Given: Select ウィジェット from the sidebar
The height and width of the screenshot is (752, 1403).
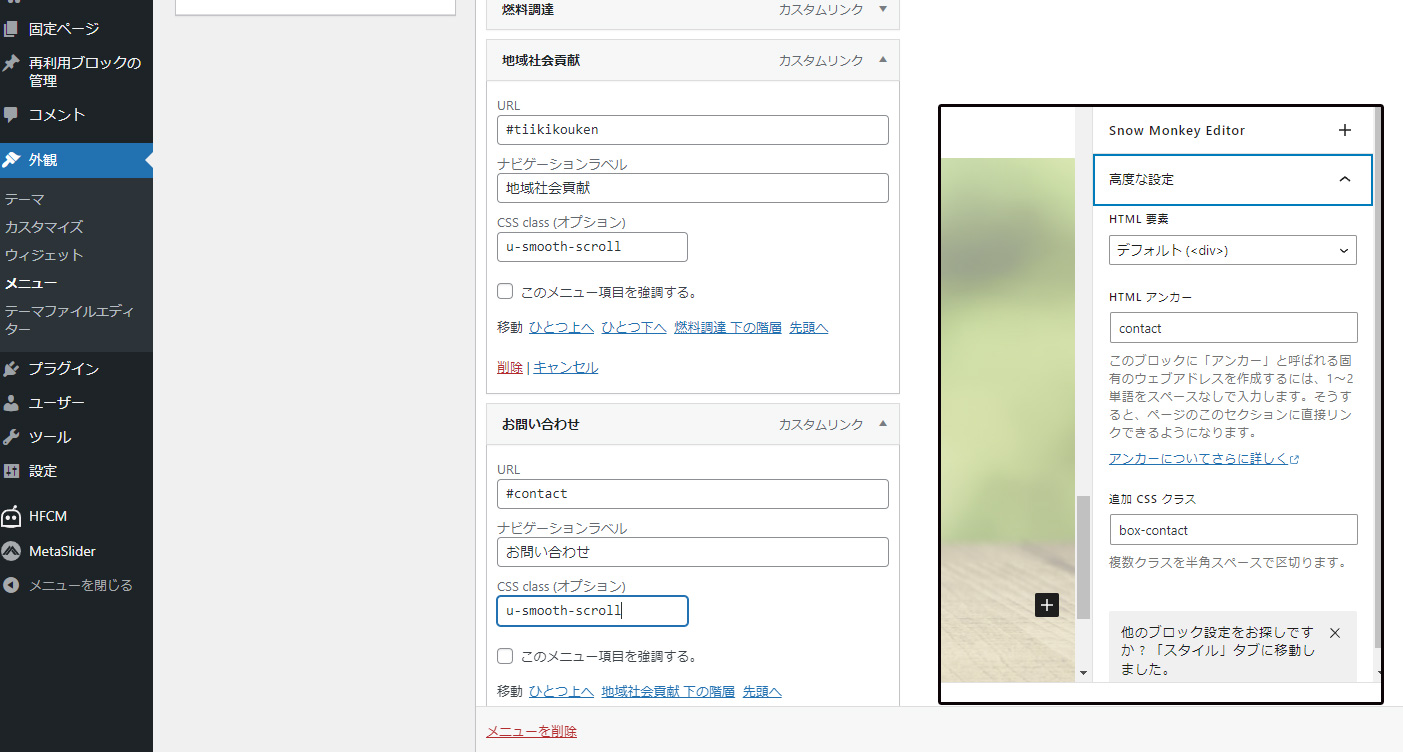Looking at the screenshot, I should [44, 255].
